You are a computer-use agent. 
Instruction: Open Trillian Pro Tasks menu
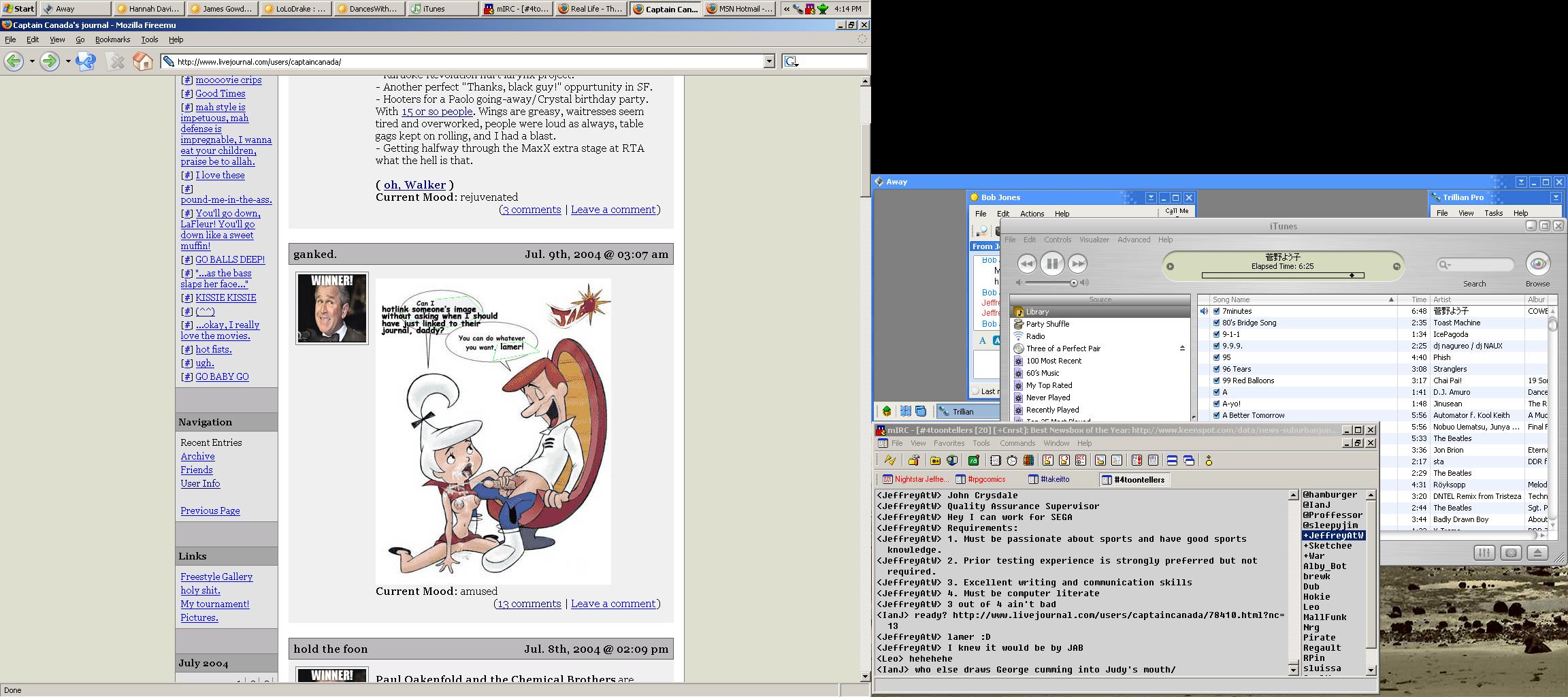point(1493,213)
